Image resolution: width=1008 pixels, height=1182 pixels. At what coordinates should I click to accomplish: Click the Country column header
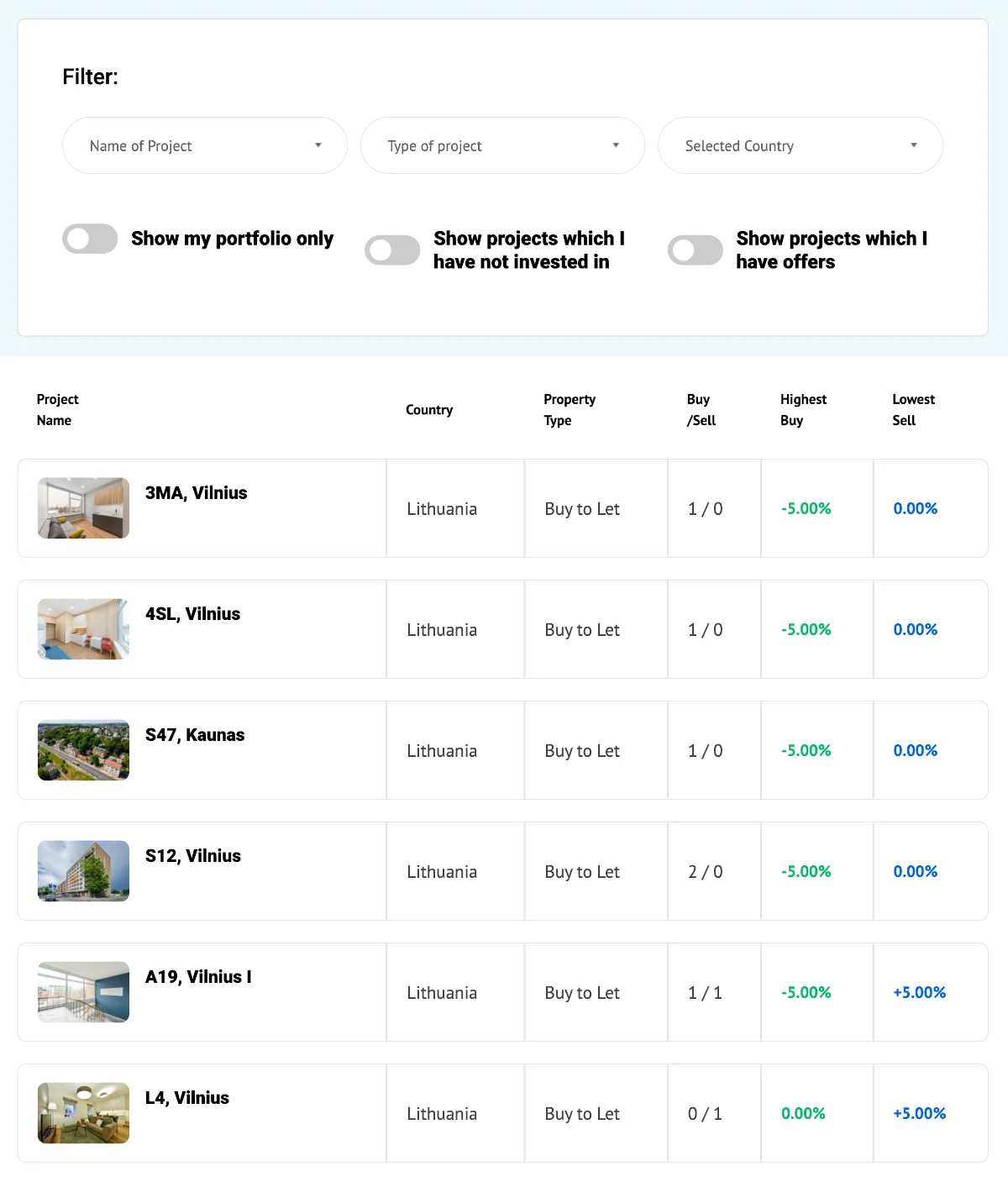(429, 410)
